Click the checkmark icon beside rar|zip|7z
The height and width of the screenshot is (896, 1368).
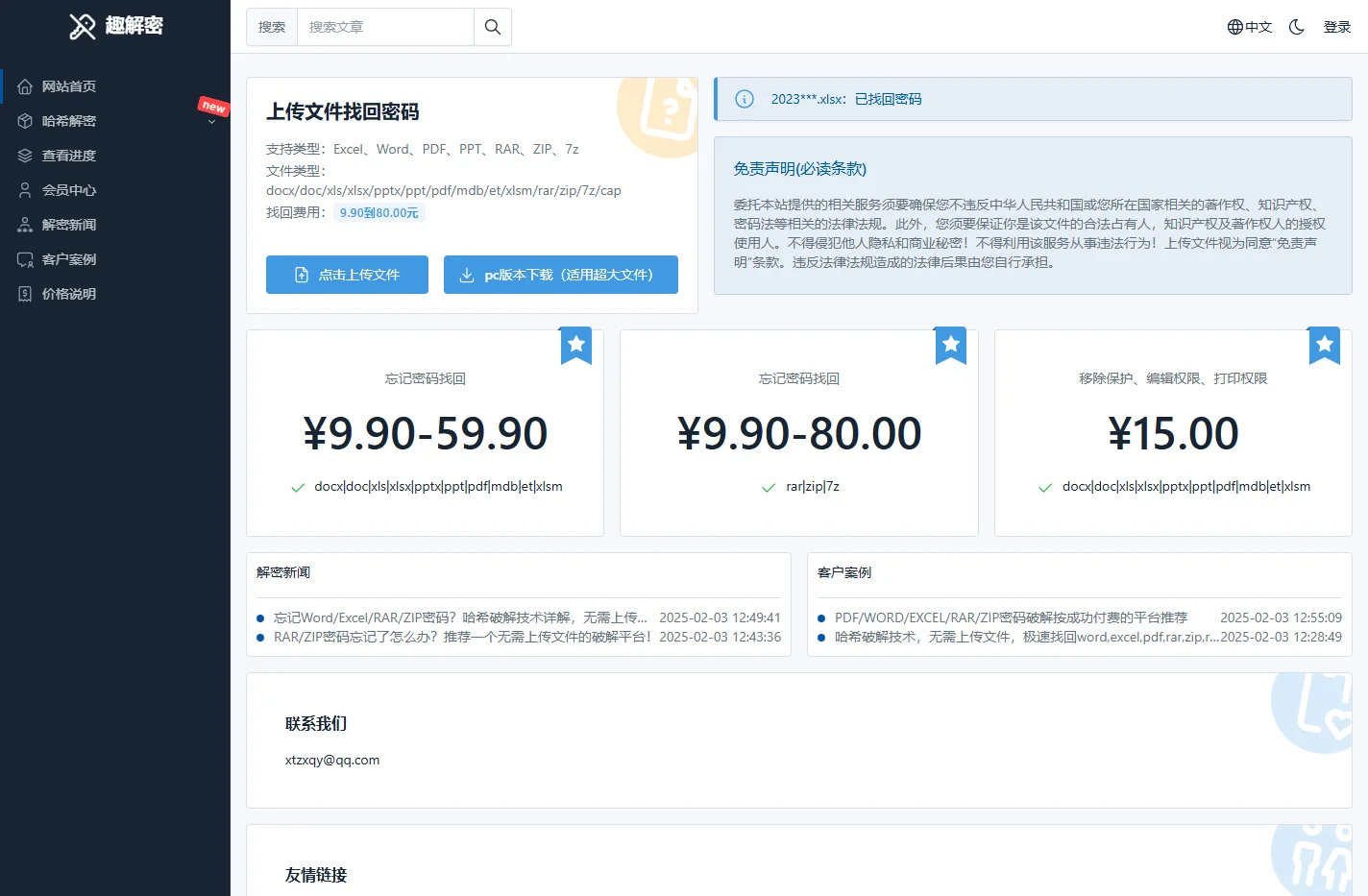[x=769, y=488]
